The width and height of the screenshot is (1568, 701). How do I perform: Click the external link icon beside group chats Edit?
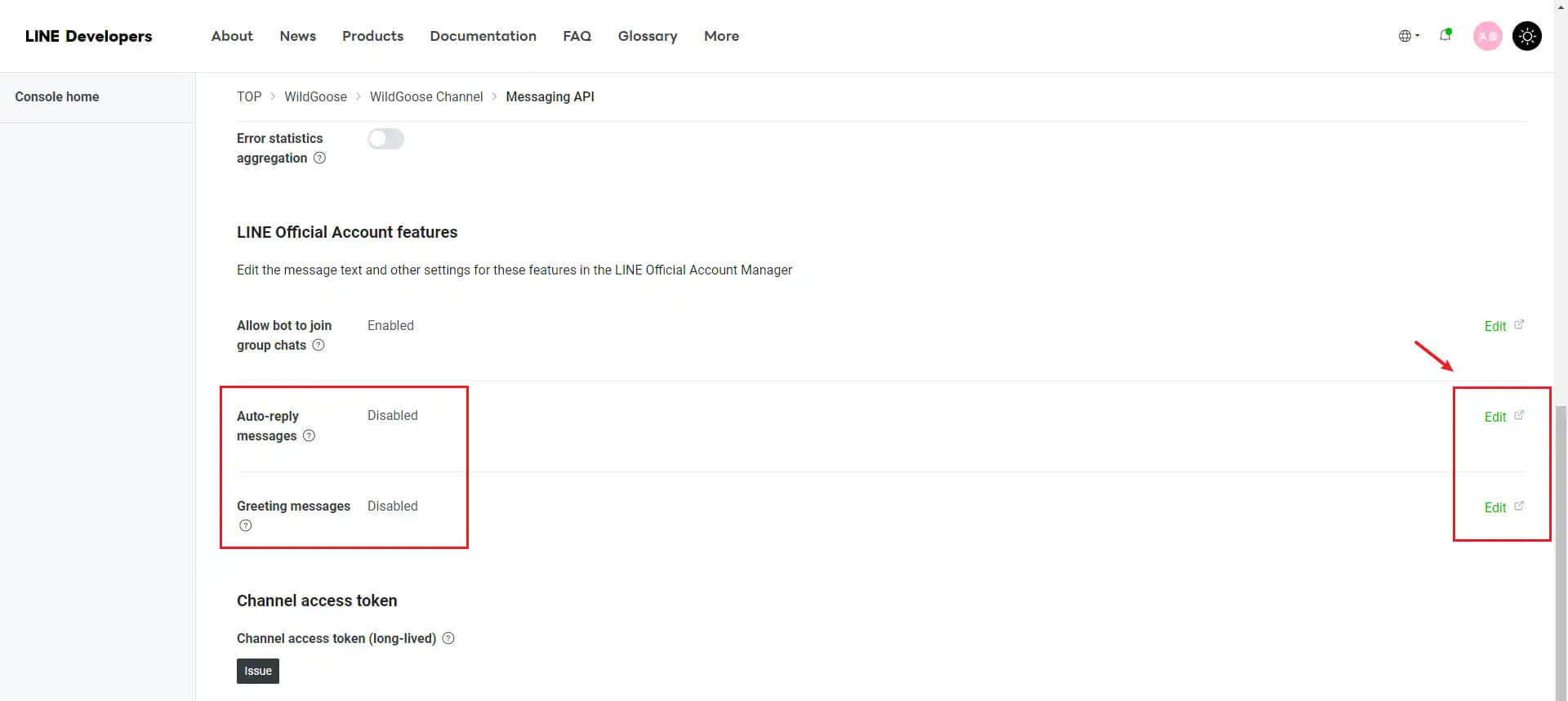point(1519,324)
